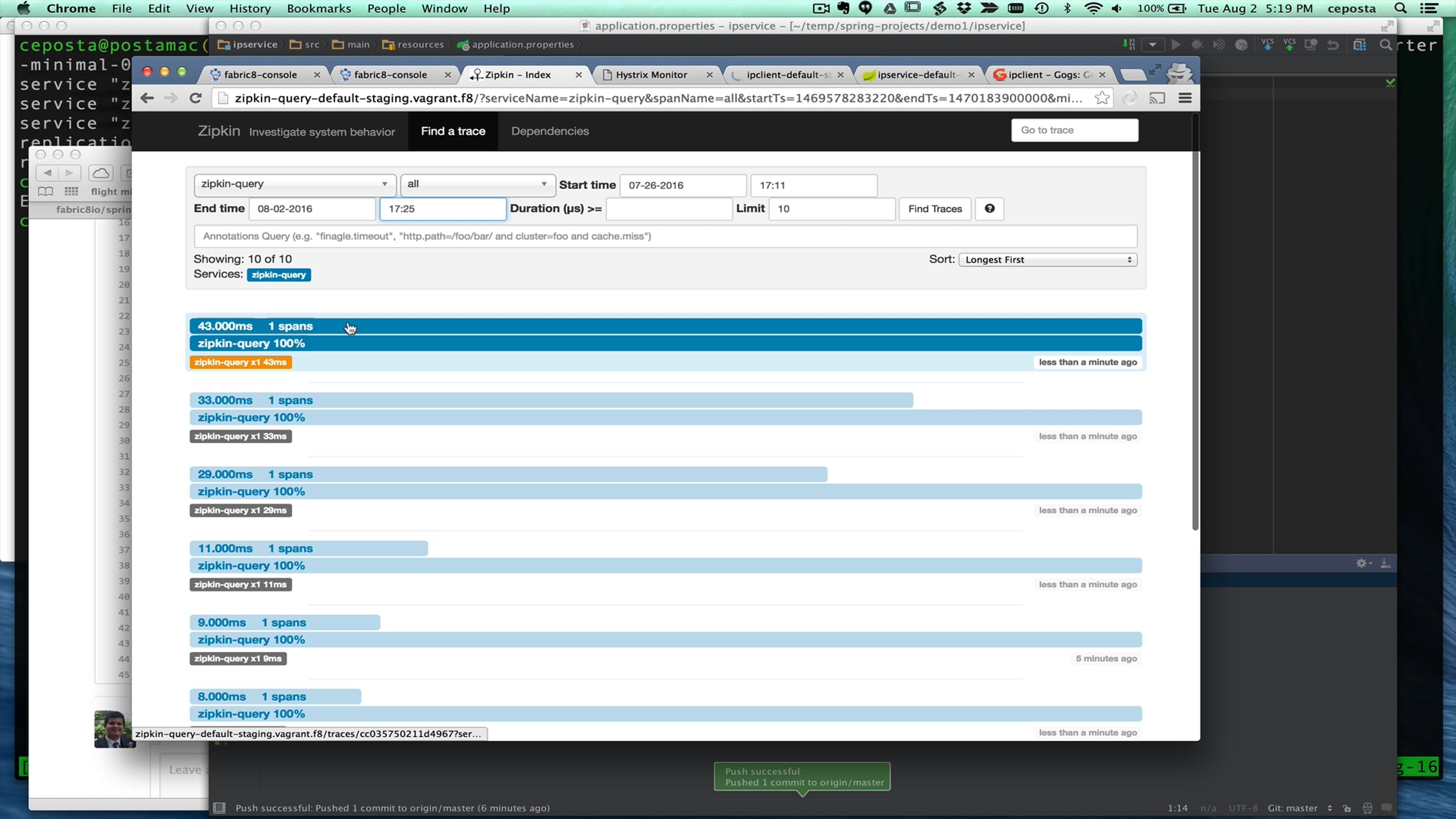
Task: Click the End time date field
Action: (x=312, y=209)
